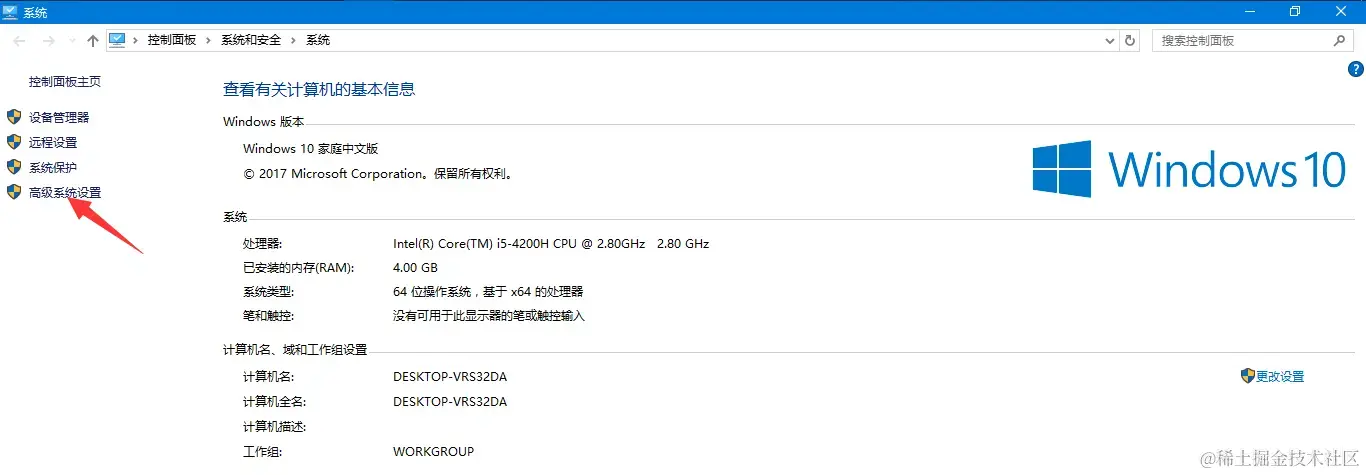Select 系统 in the breadcrumb path
1366x475 pixels.
click(x=318, y=40)
